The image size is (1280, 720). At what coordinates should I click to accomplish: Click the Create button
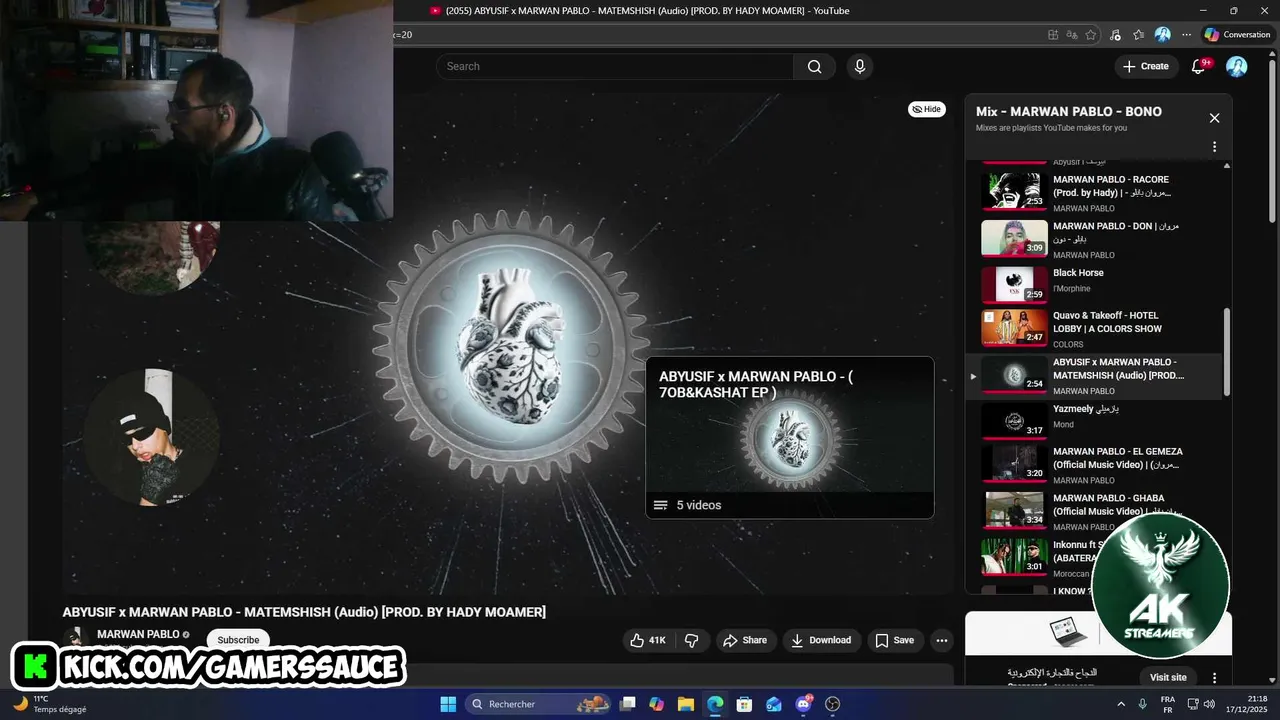coord(1145,66)
